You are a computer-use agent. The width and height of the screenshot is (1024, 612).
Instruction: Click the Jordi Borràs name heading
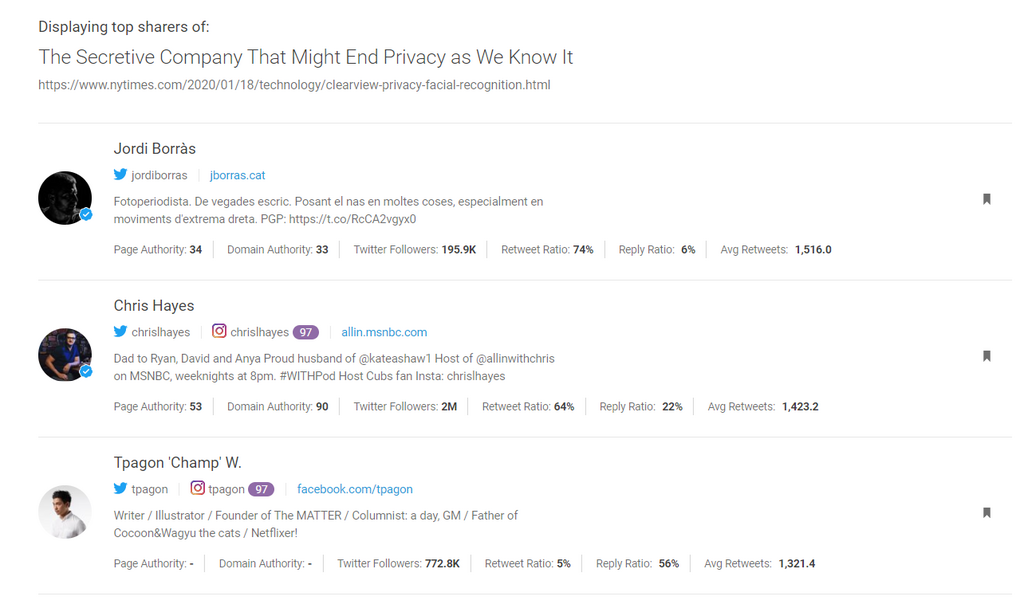click(155, 149)
